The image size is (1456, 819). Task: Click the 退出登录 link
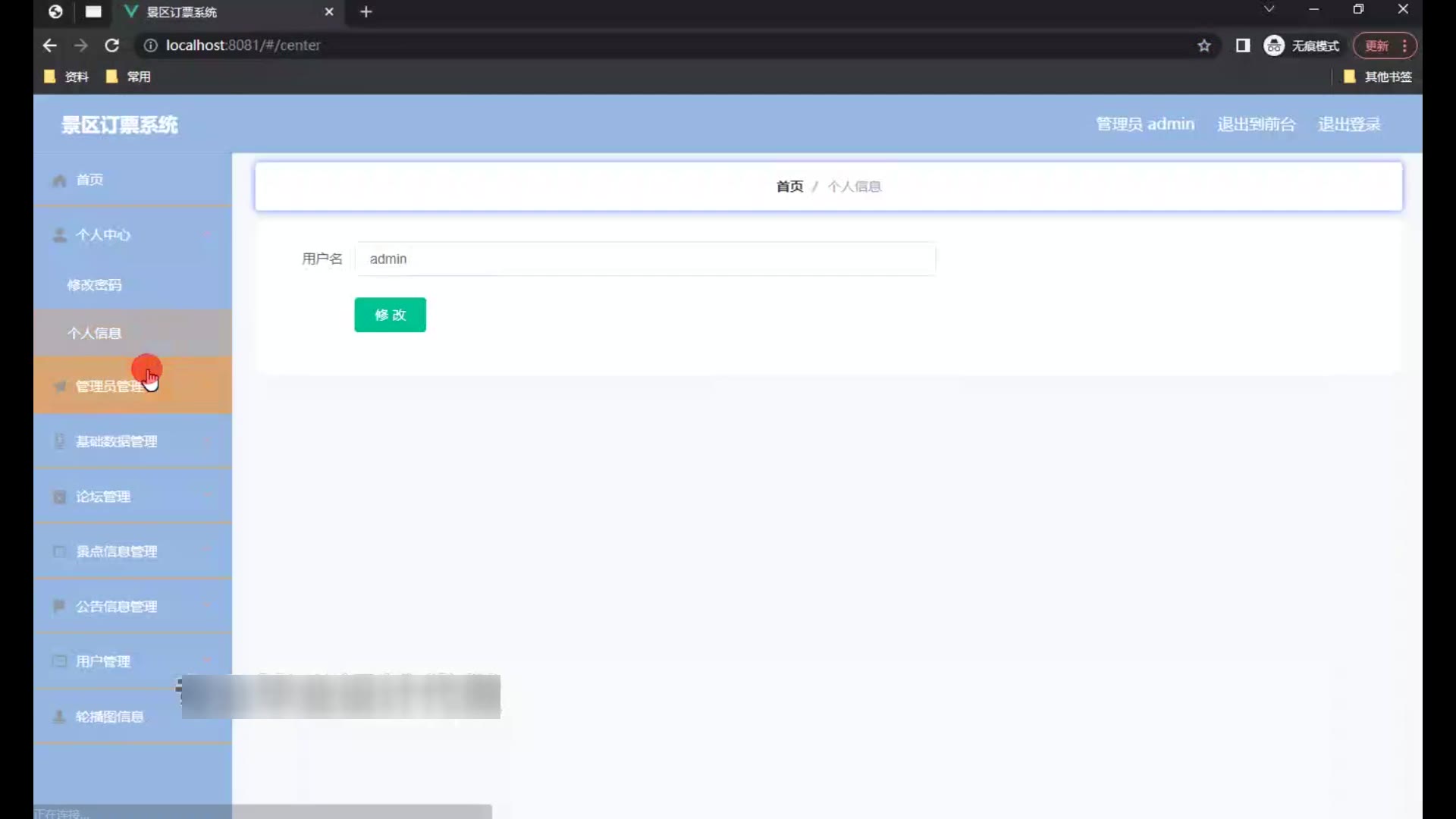click(x=1349, y=124)
